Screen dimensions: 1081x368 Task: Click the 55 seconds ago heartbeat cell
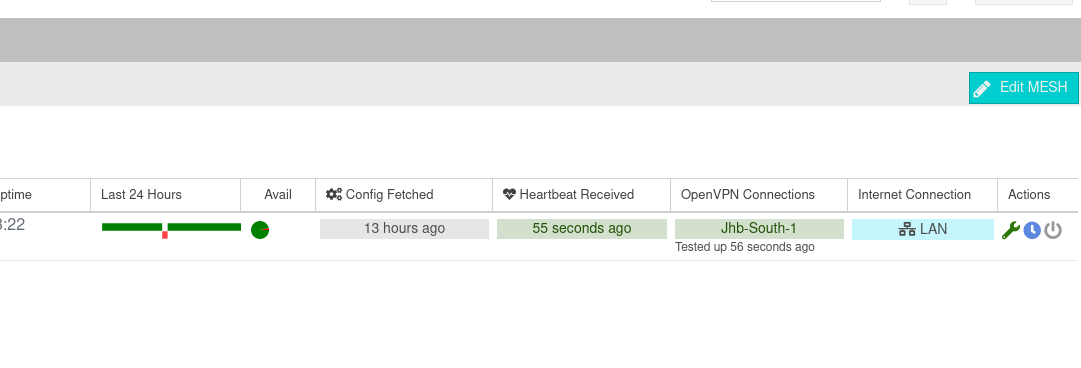point(582,229)
